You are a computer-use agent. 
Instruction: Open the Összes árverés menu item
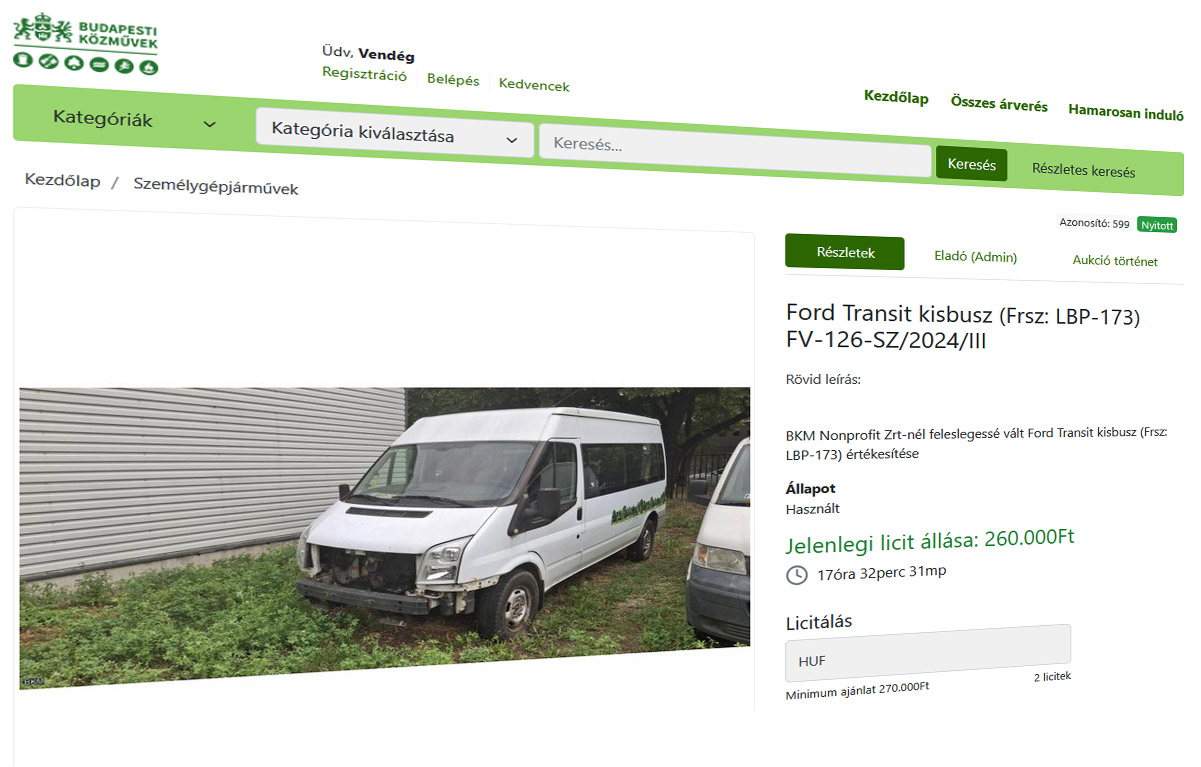point(999,105)
